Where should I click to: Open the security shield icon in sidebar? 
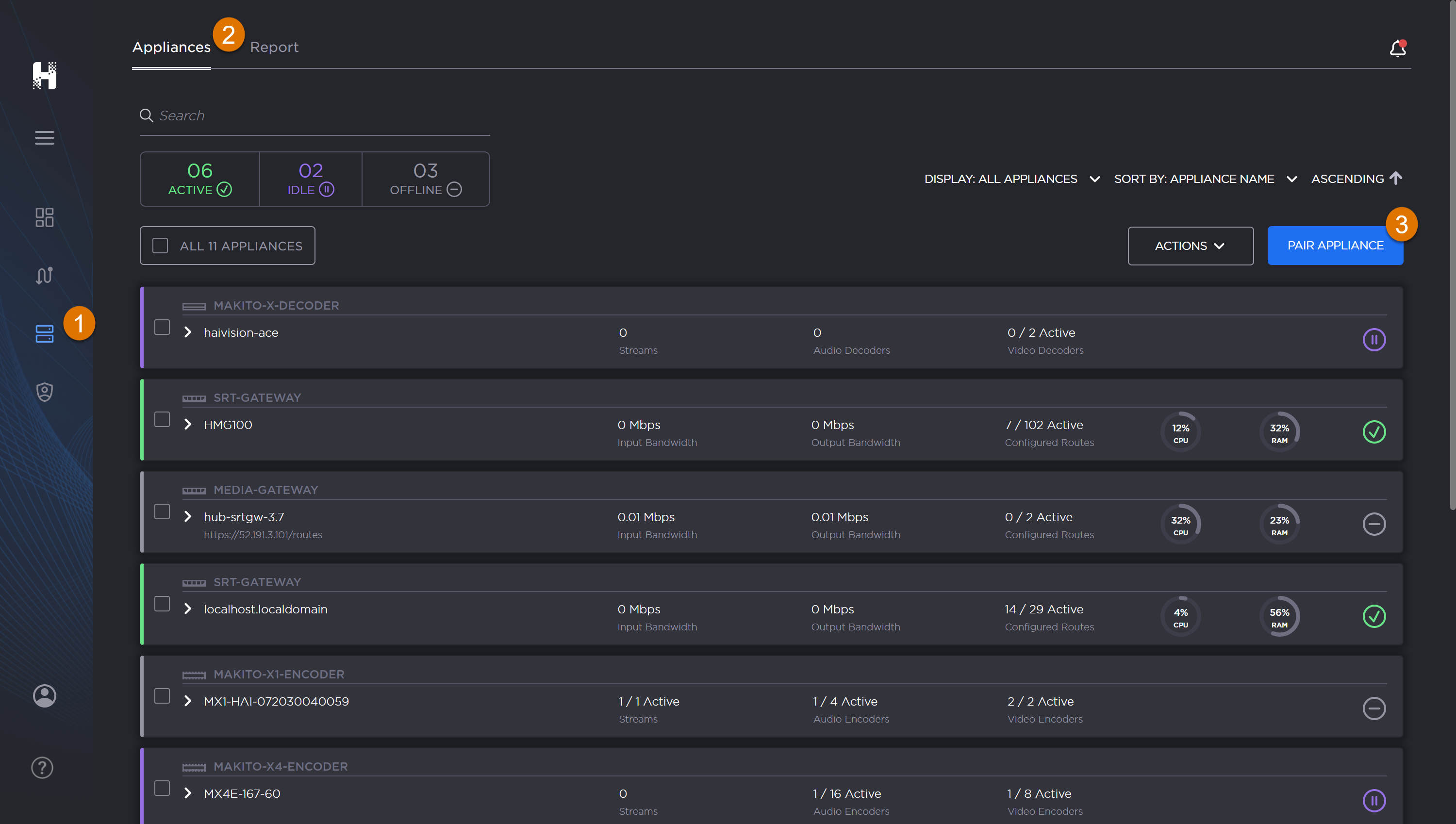(x=44, y=392)
